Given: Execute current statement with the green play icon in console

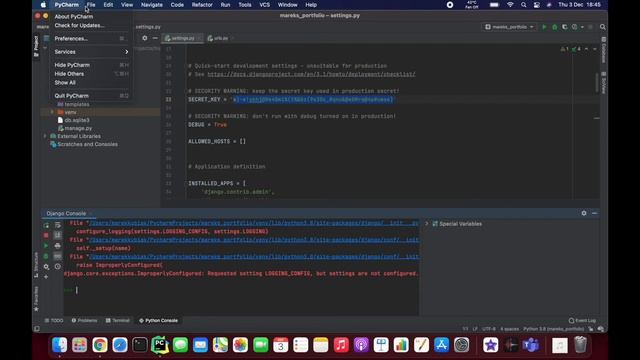Looking at the screenshot, I should 46,246.
